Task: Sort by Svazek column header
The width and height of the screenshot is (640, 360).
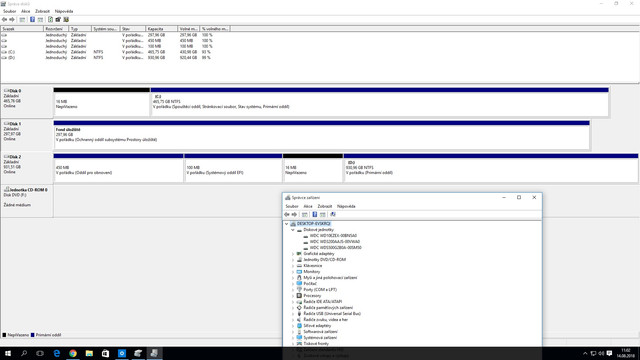Action: 22,29
